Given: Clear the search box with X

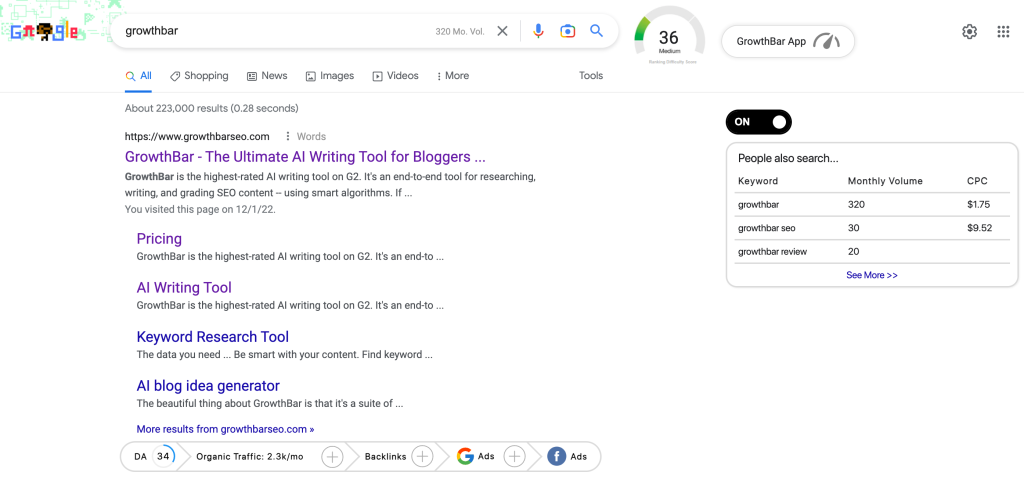Looking at the screenshot, I should pos(502,31).
